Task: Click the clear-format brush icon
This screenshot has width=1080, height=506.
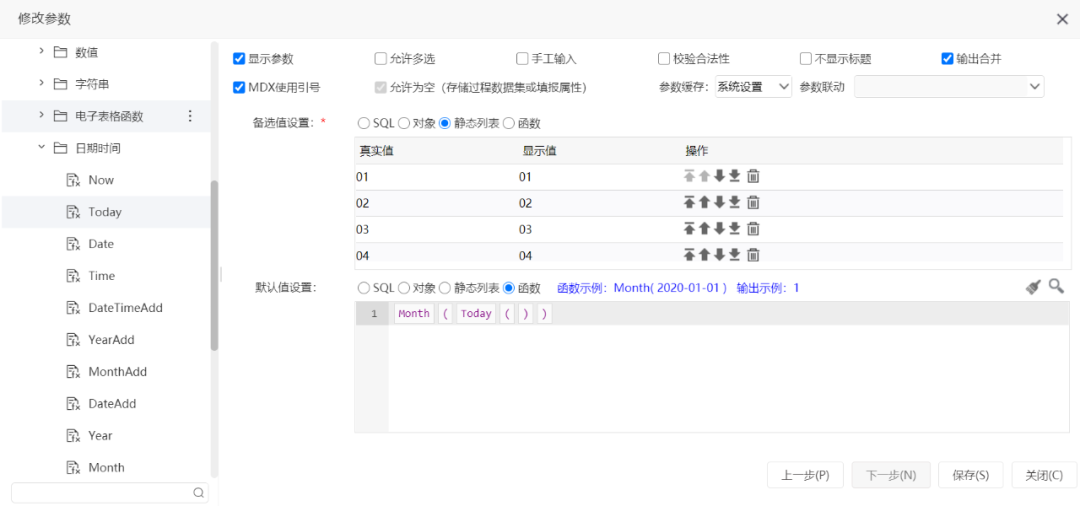Action: pos(1033,287)
